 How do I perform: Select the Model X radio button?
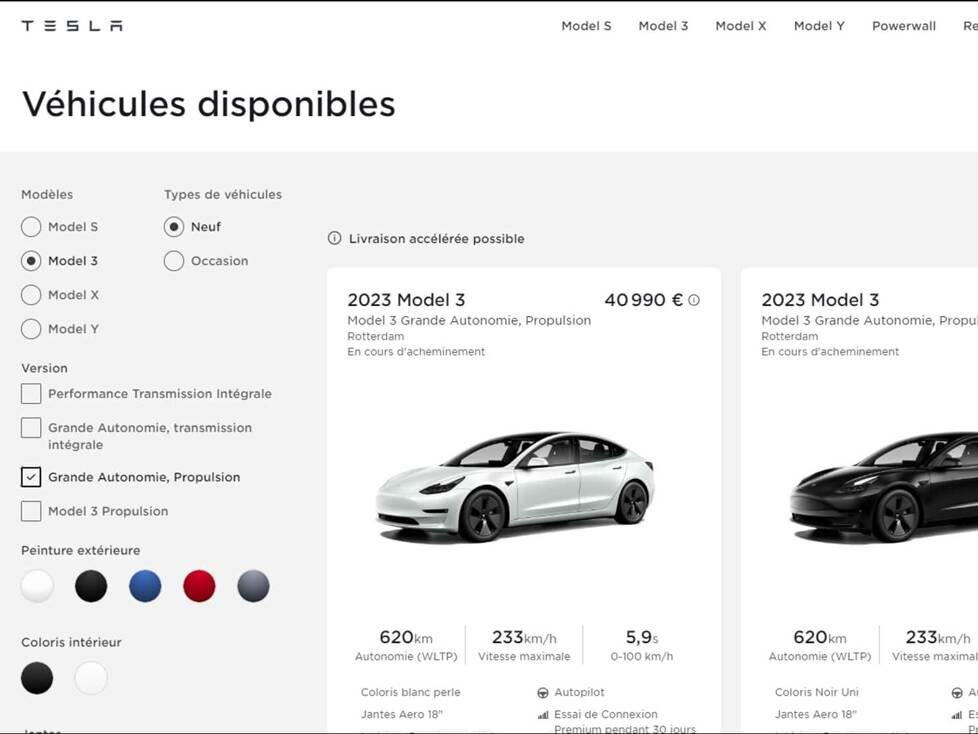31,295
